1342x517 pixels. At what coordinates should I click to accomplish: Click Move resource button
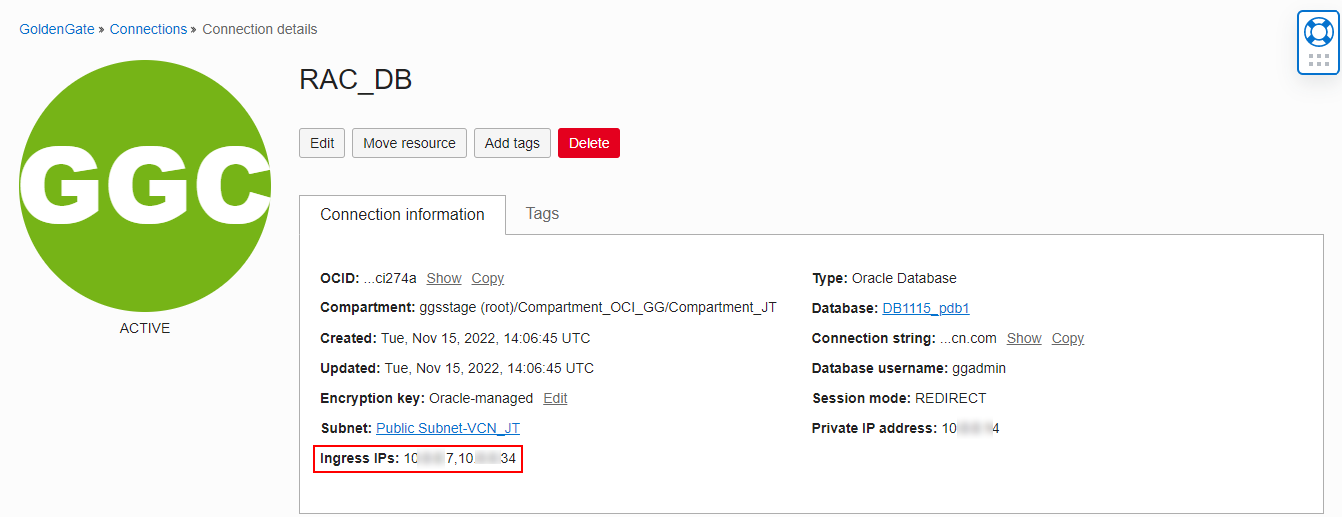(x=409, y=143)
